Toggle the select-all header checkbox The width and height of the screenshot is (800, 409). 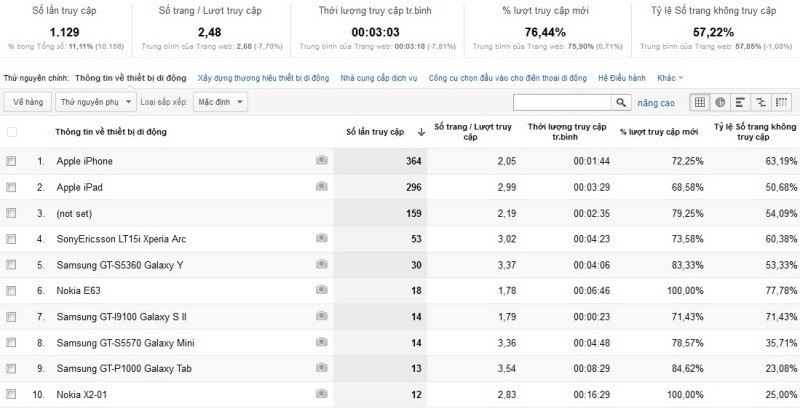click(12, 132)
